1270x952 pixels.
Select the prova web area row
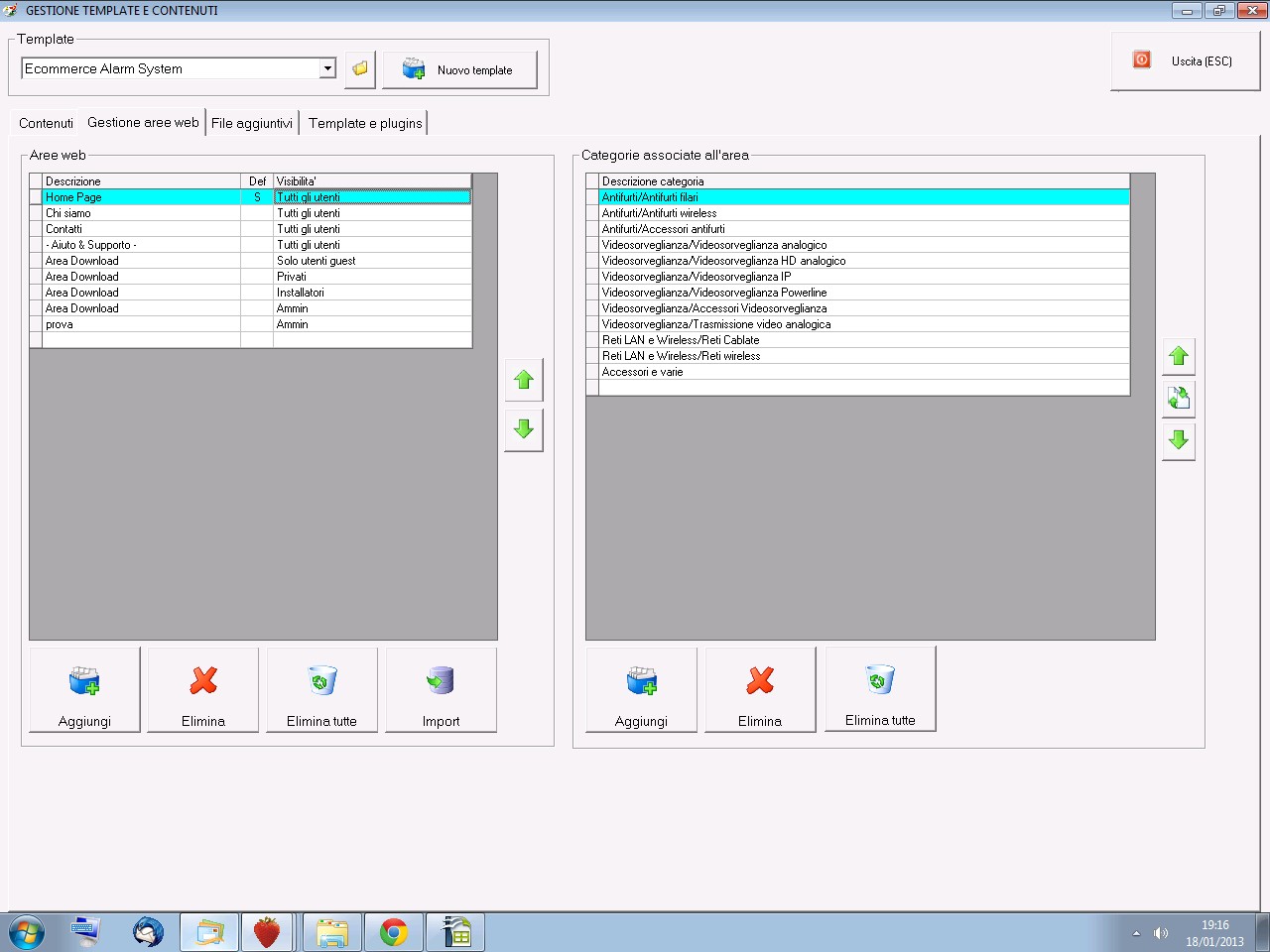[x=250, y=324]
